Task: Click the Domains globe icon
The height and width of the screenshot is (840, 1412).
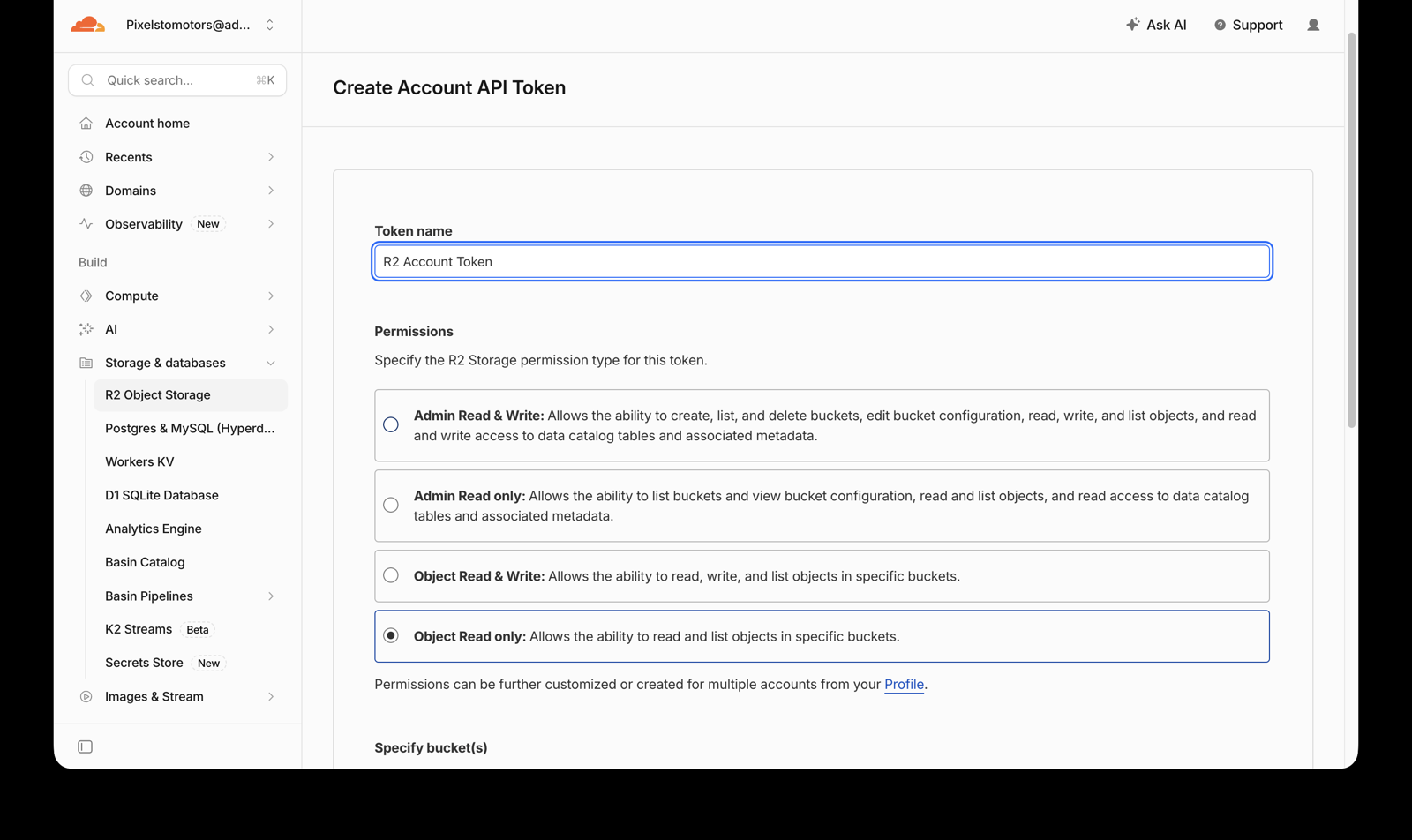Action: click(x=86, y=191)
